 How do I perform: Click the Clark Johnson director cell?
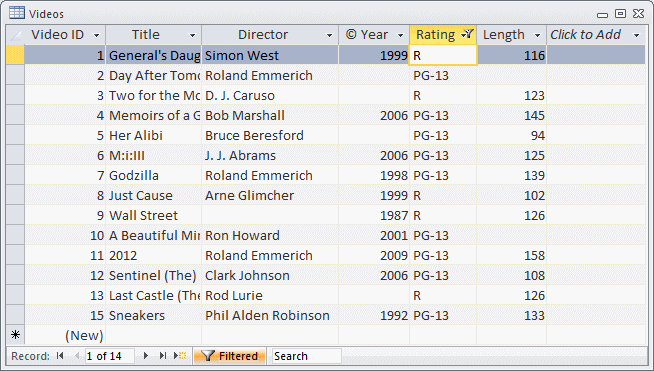point(270,276)
